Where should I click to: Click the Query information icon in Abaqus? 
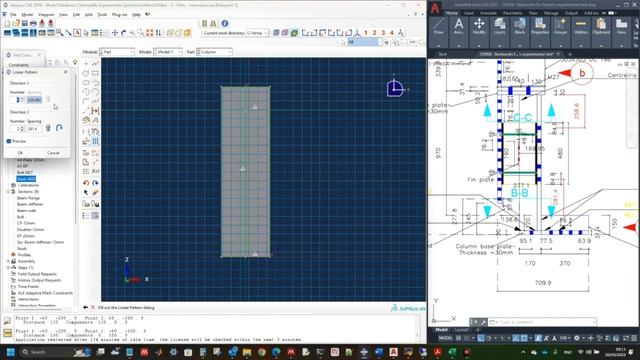point(224,23)
